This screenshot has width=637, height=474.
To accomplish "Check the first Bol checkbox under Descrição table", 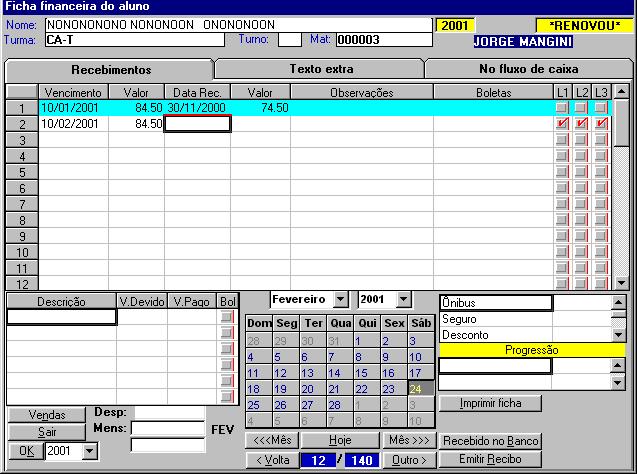I will click(x=227, y=317).
